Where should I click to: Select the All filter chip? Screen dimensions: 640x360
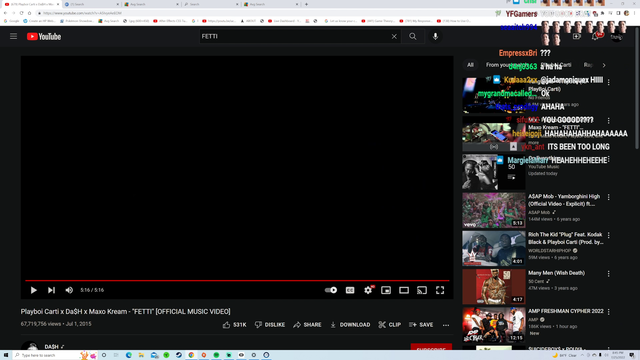click(x=471, y=65)
